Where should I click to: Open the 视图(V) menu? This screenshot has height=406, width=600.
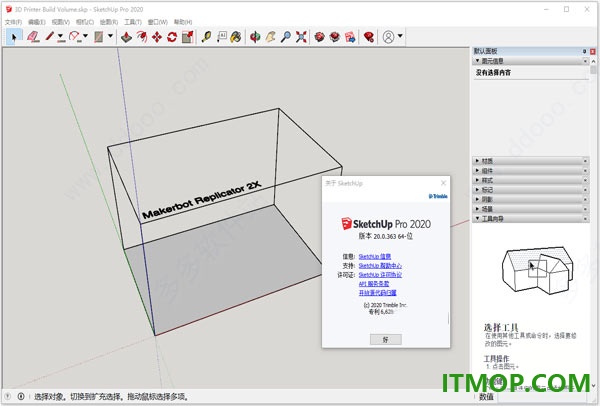(x=61, y=22)
